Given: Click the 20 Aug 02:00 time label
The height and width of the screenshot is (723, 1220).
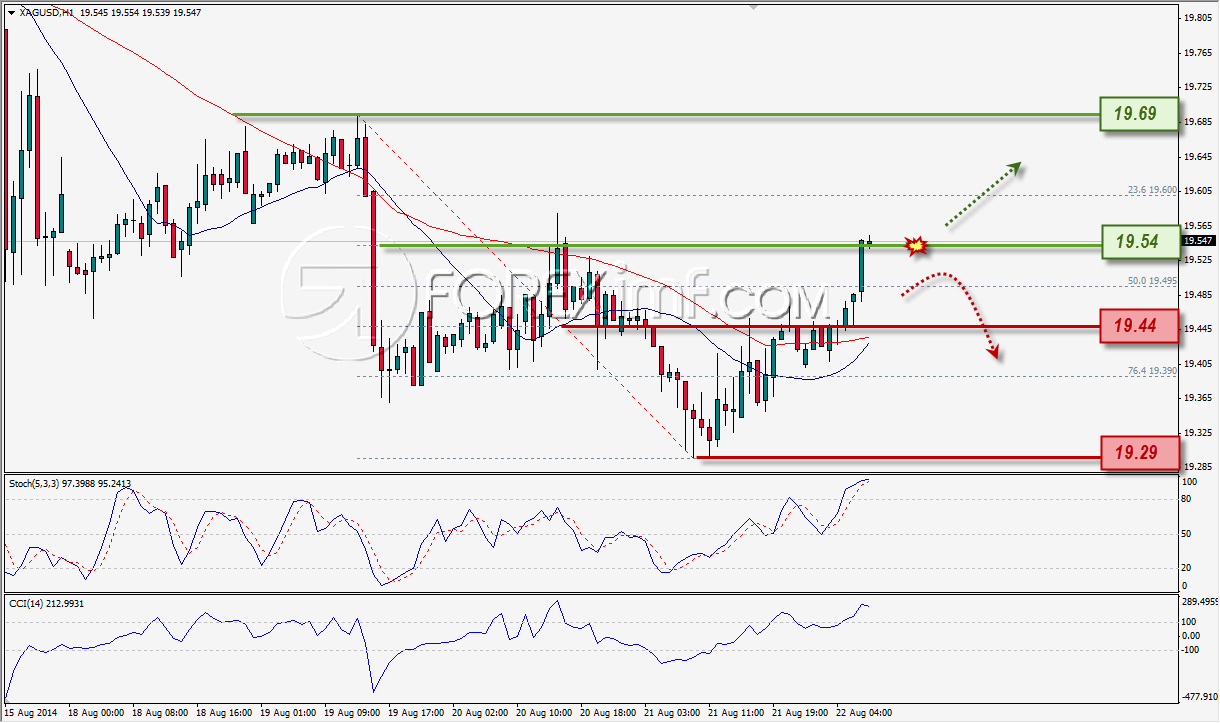Looking at the screenshot, I should click(482, 713).
